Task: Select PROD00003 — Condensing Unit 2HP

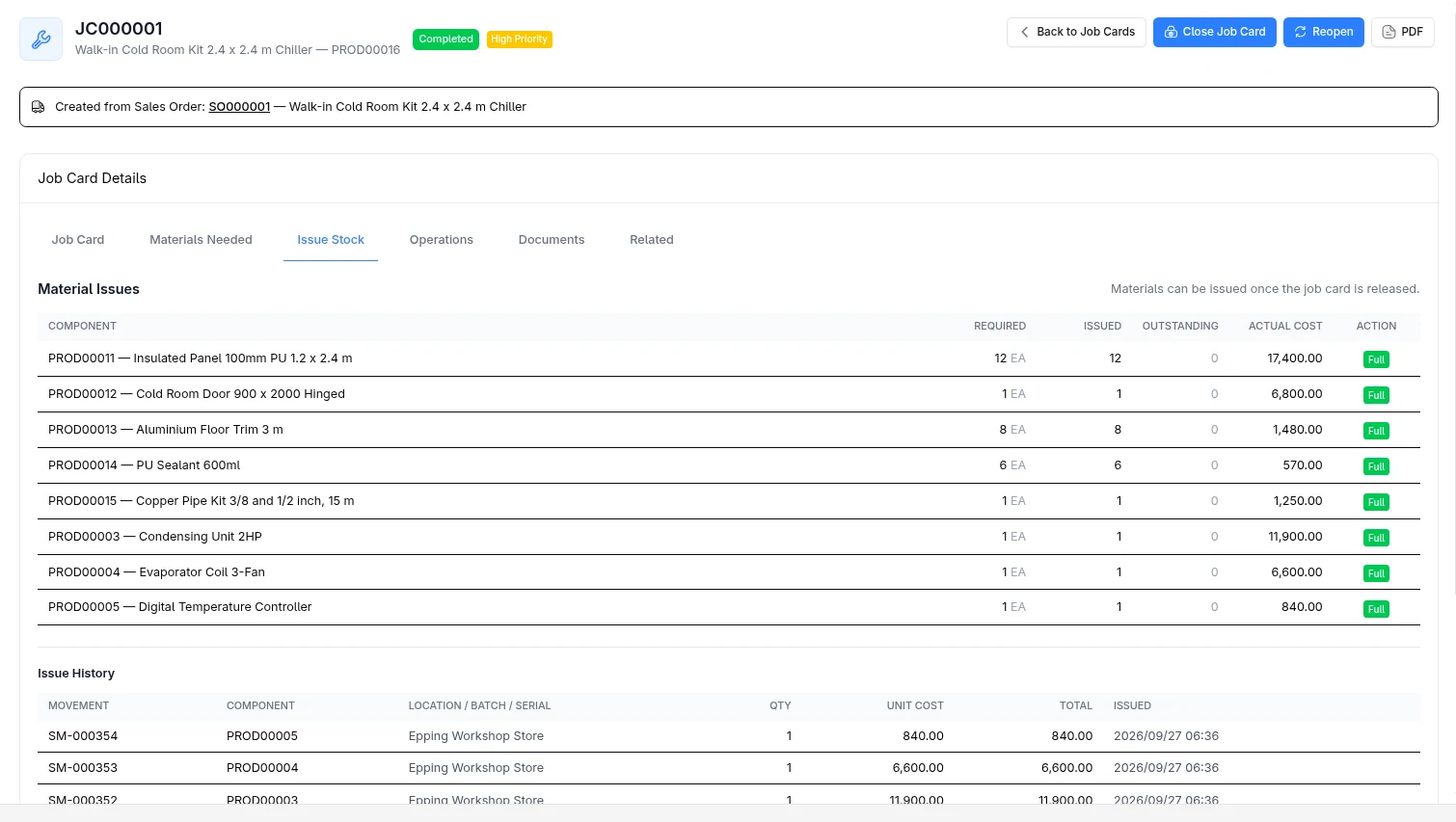Action: click(x=155, y=537)
